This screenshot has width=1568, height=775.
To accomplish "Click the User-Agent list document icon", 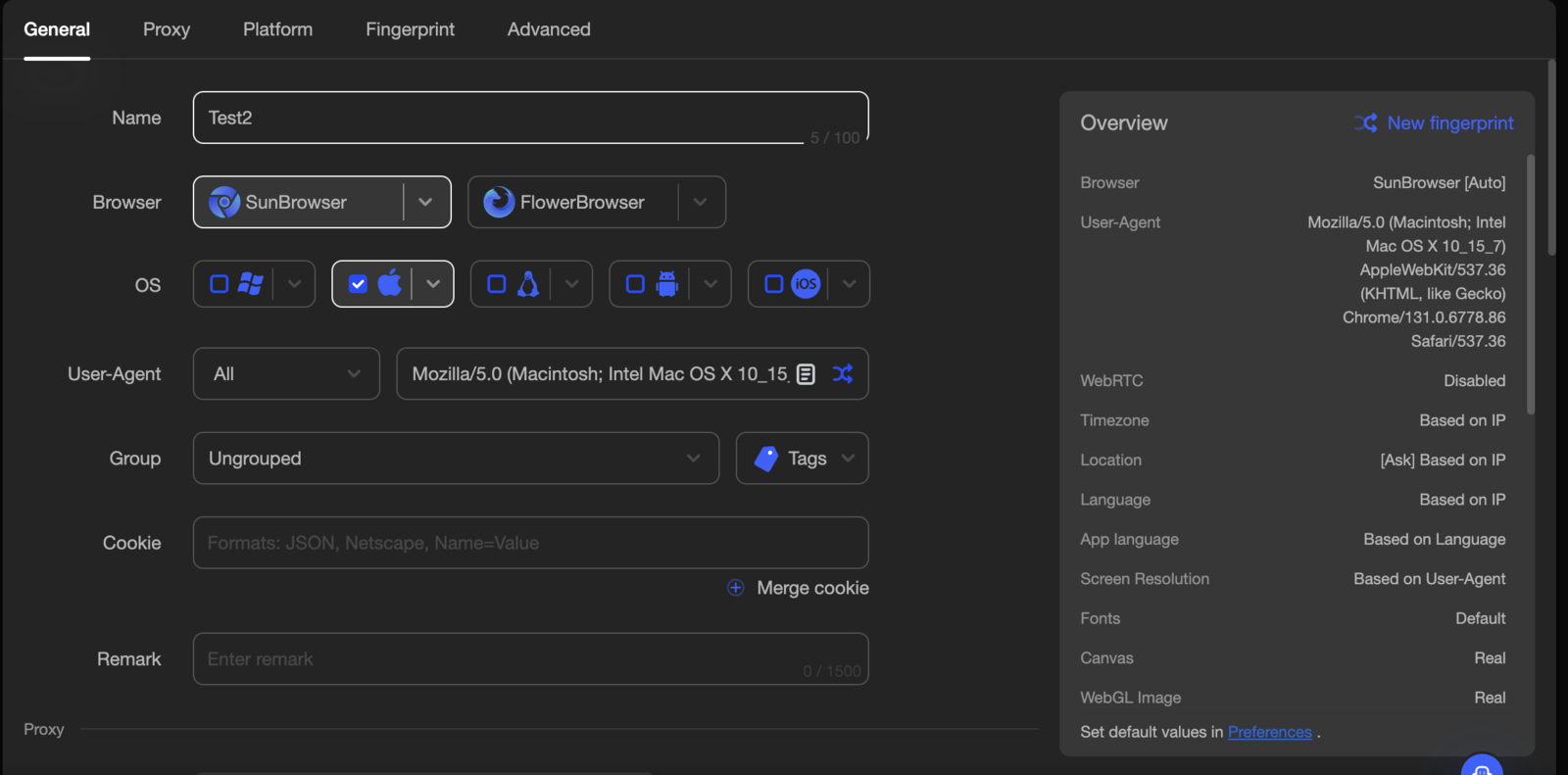I will pyautogui.click(x=806, y=374).
